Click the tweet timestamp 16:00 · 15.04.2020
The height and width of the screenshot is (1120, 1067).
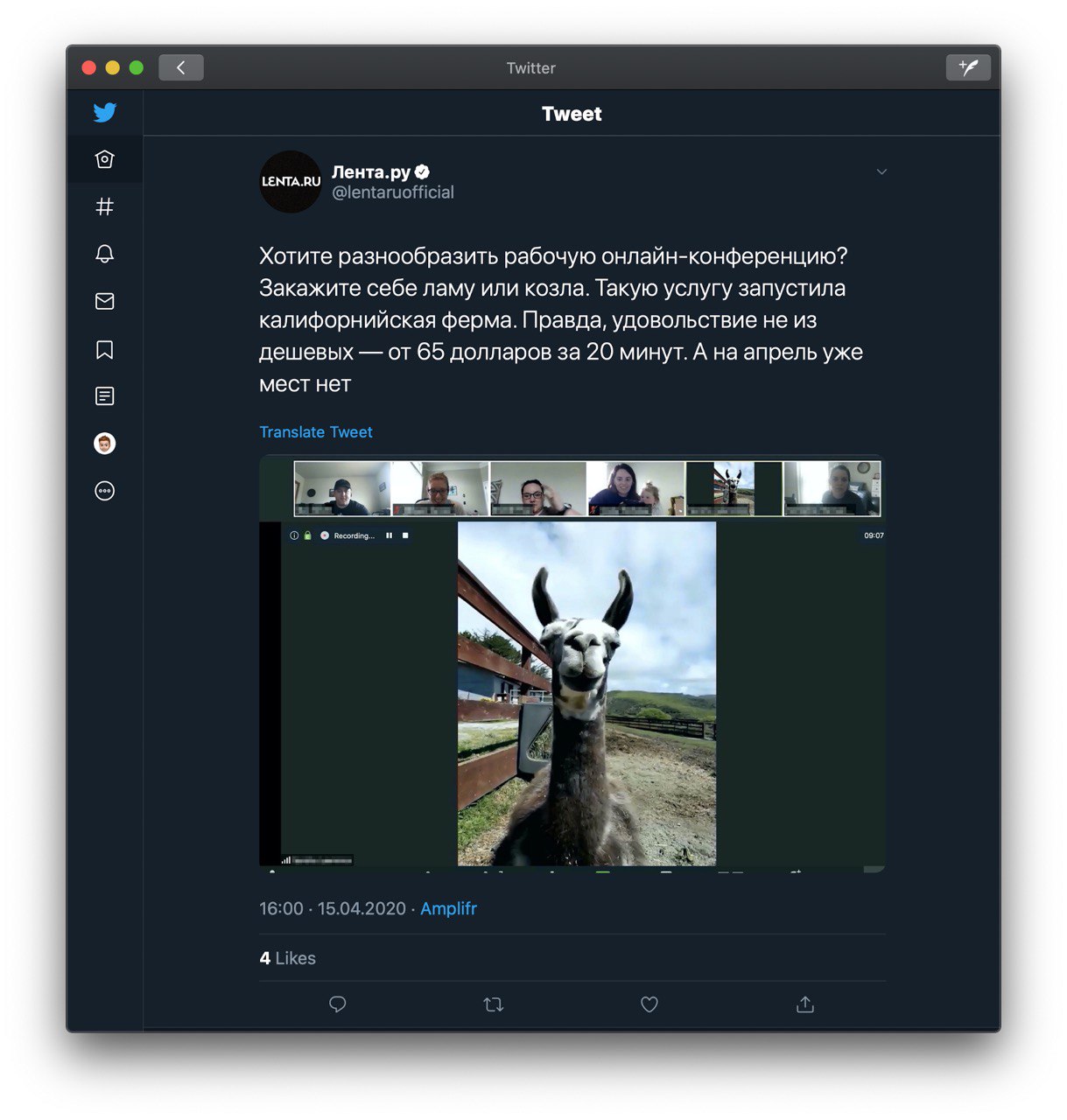tap(333, 908)
